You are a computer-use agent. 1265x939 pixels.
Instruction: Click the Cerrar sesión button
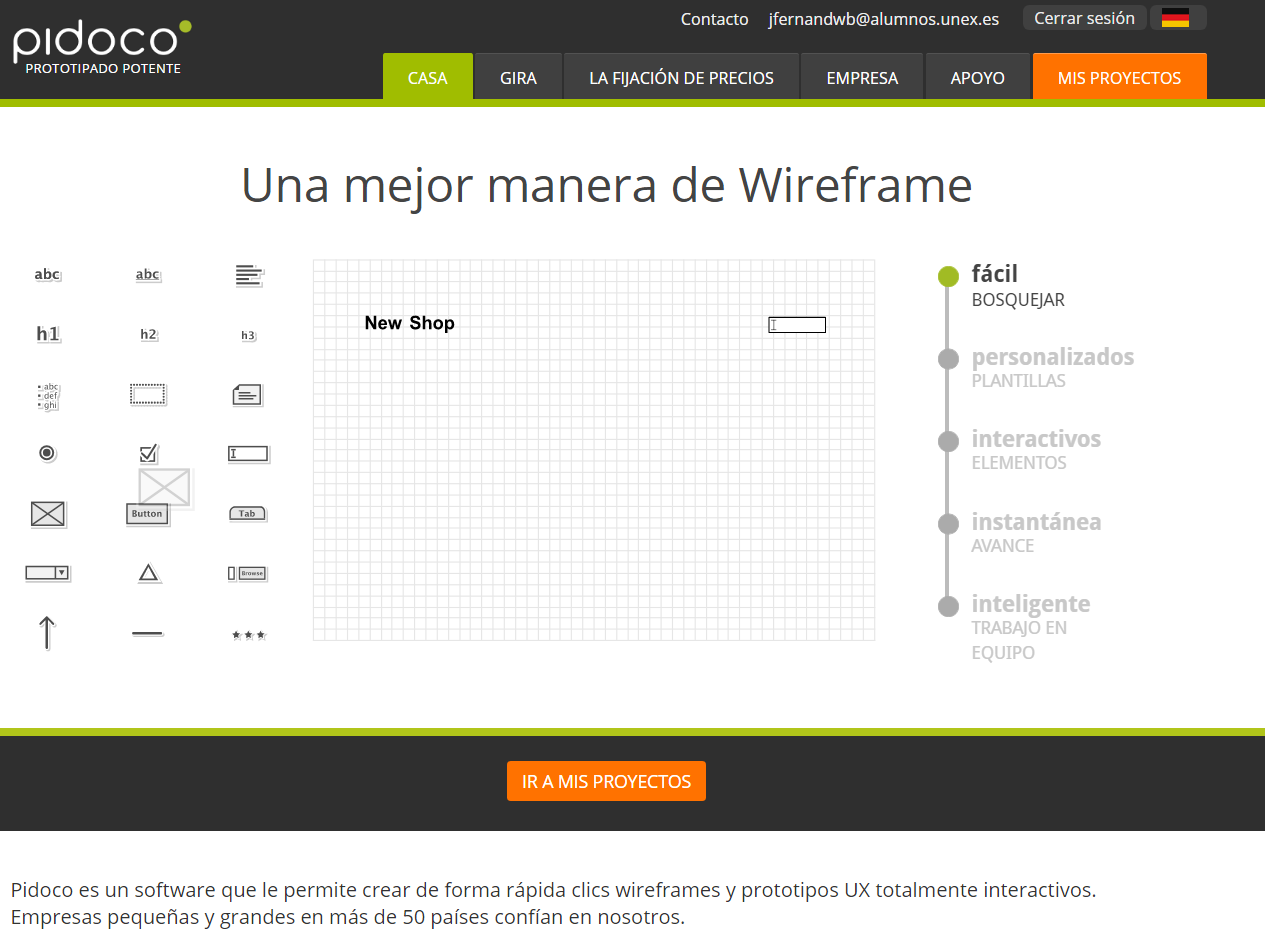click(x=1084, y=17)
